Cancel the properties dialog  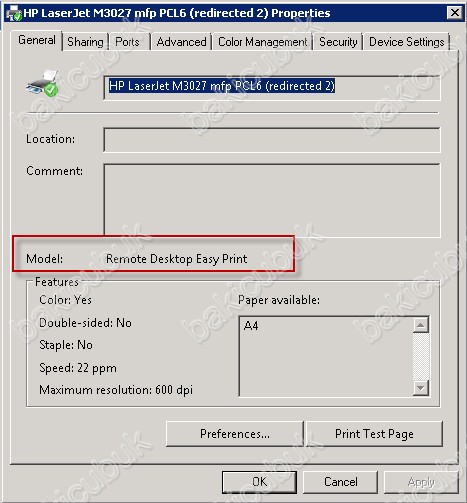click(340, 482)
